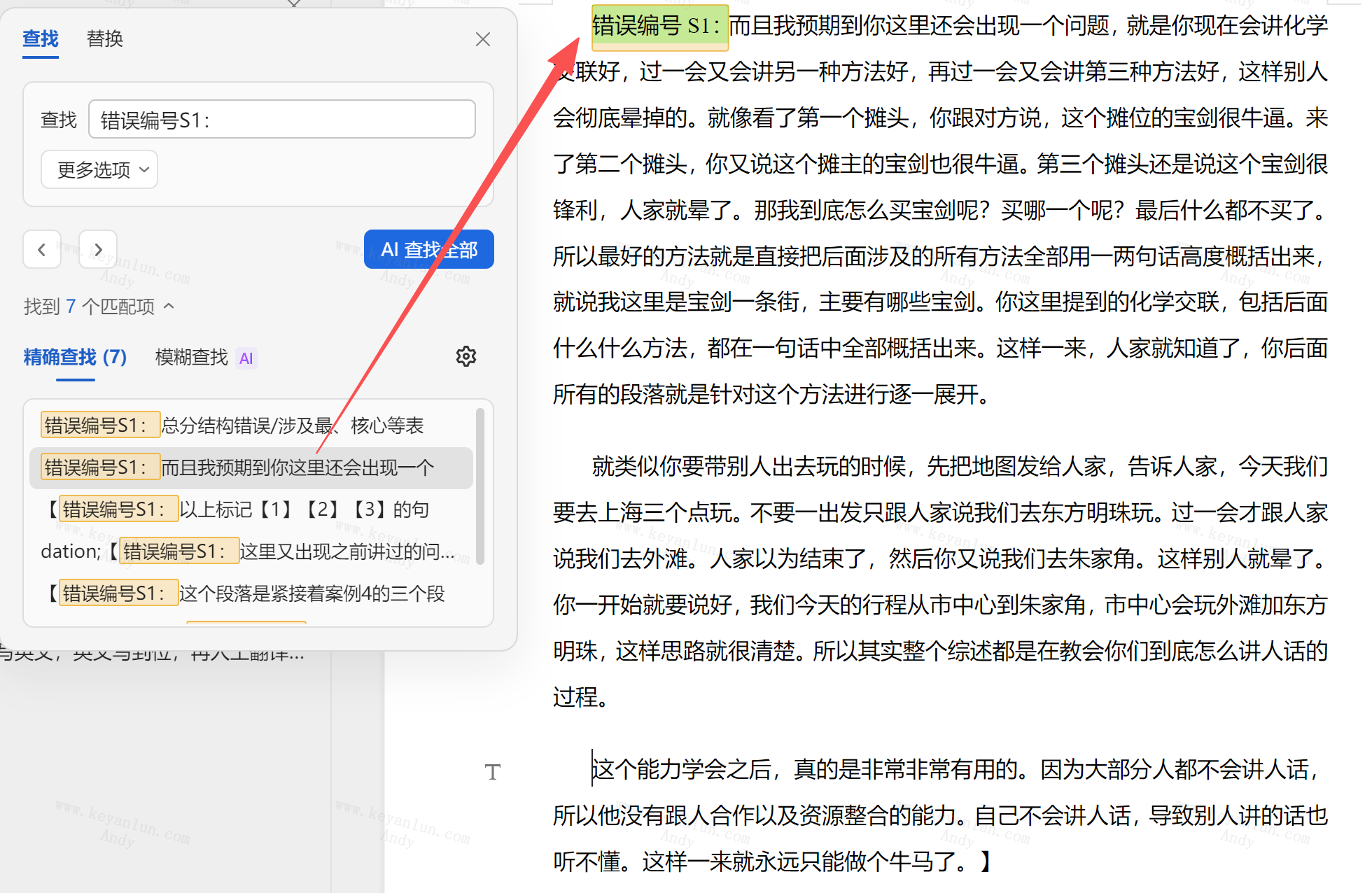The height and width of the screenshot is (893, 1372).
Task: Go to the next match arrow
Action: 98,250
